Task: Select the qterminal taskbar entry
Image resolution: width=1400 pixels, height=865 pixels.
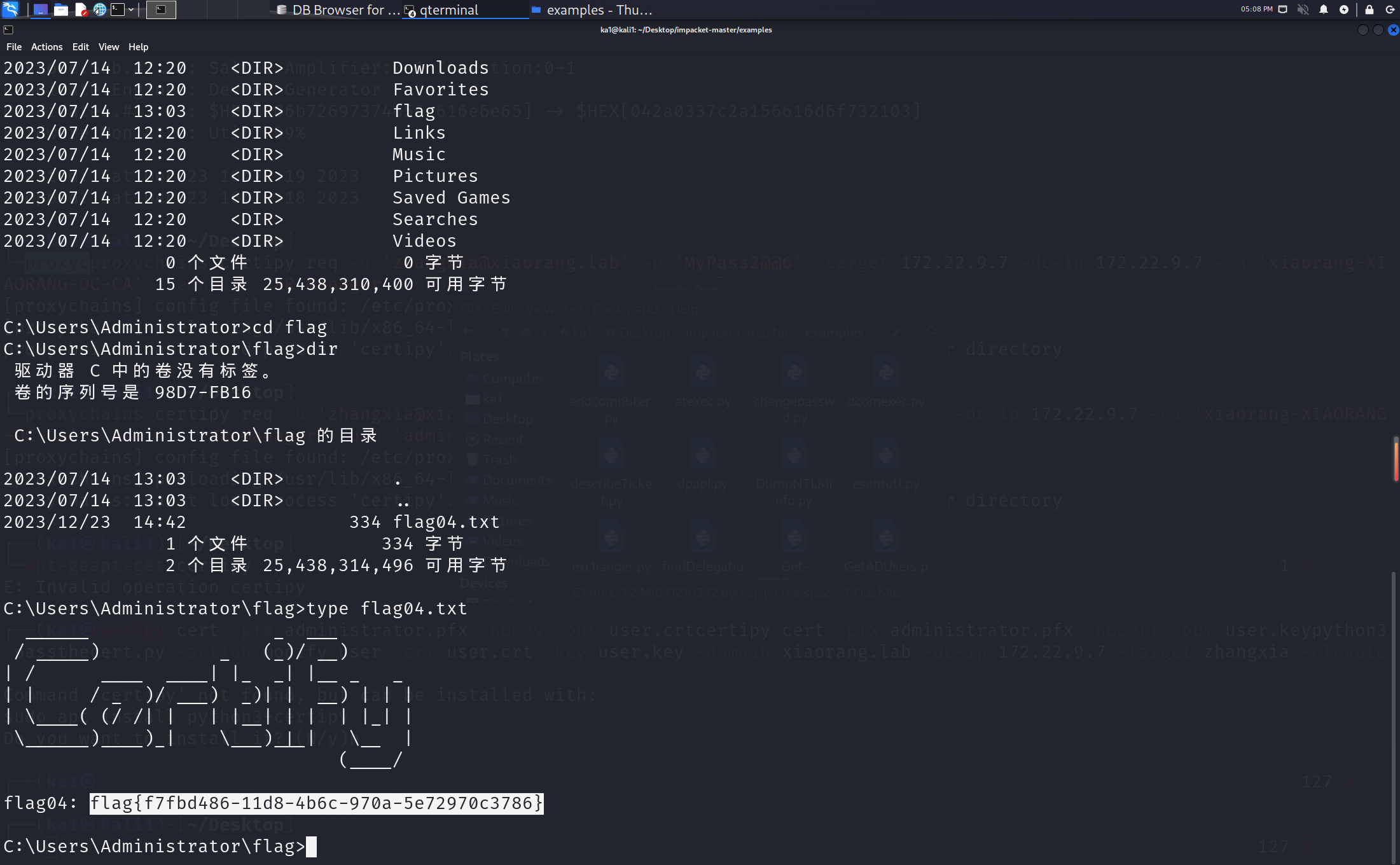Action: pyautogui.click(x=466, y=10)
